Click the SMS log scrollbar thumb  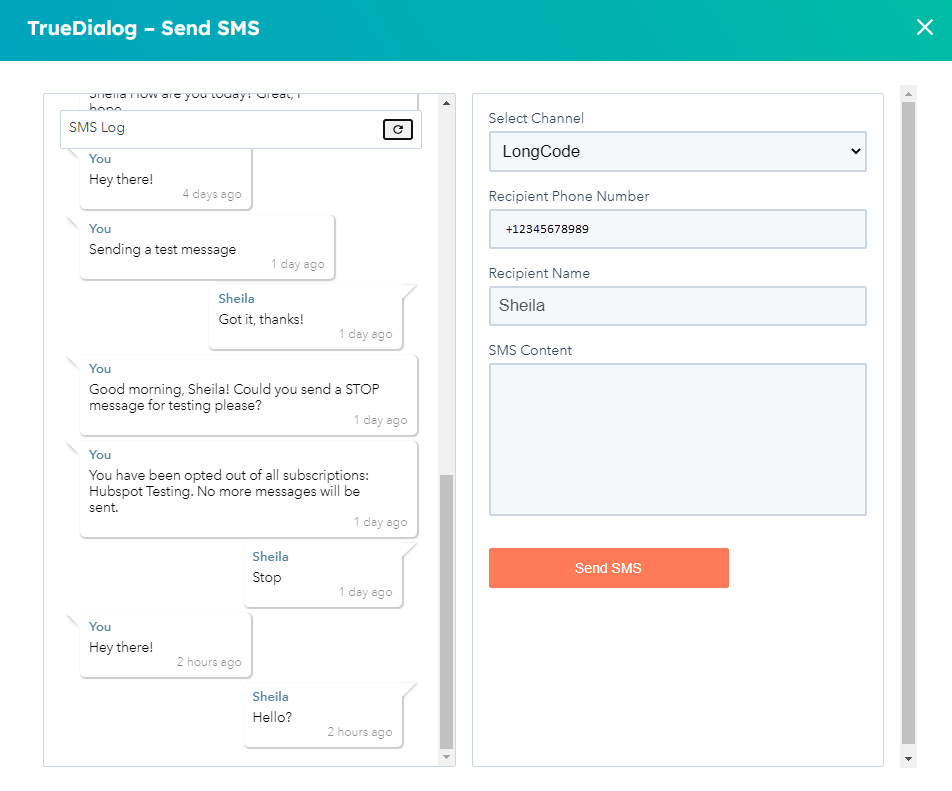coord(446,610)
